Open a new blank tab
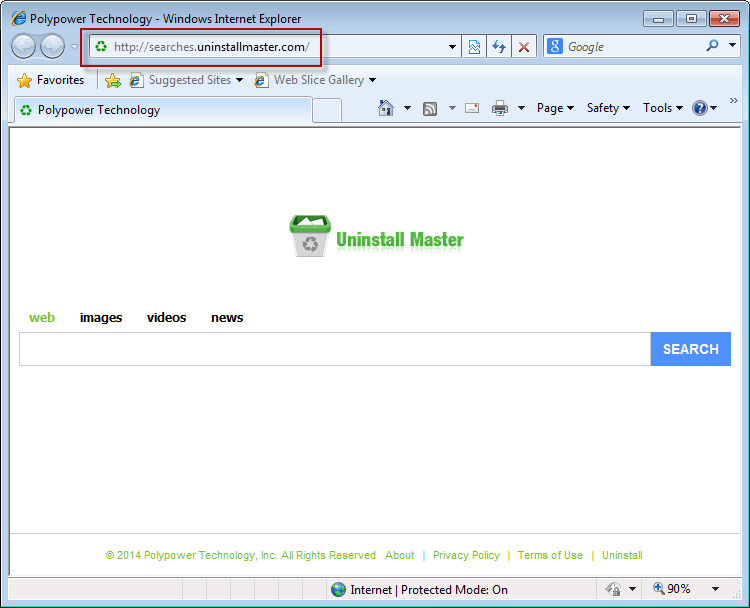 [x=327, y=111]
